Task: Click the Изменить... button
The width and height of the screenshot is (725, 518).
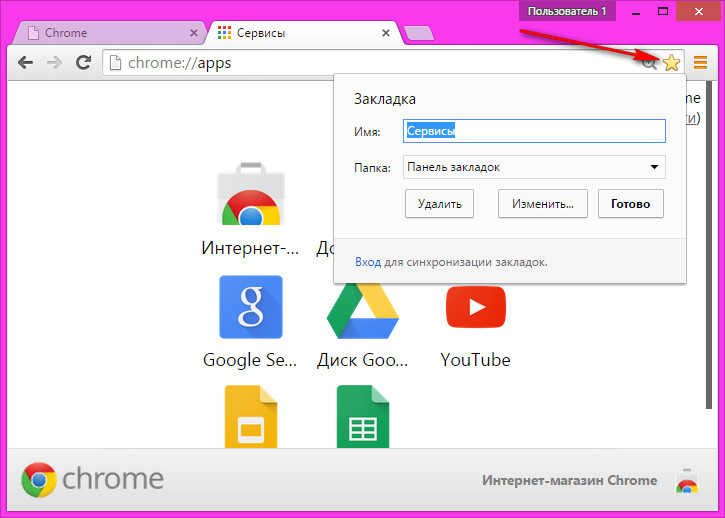Action: coord(542,204)
